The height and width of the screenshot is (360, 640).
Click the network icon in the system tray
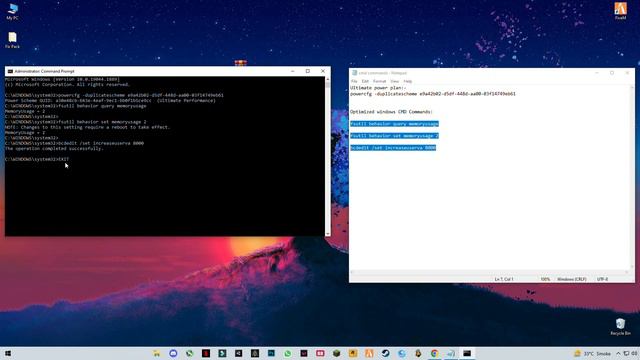pos(626,353)
